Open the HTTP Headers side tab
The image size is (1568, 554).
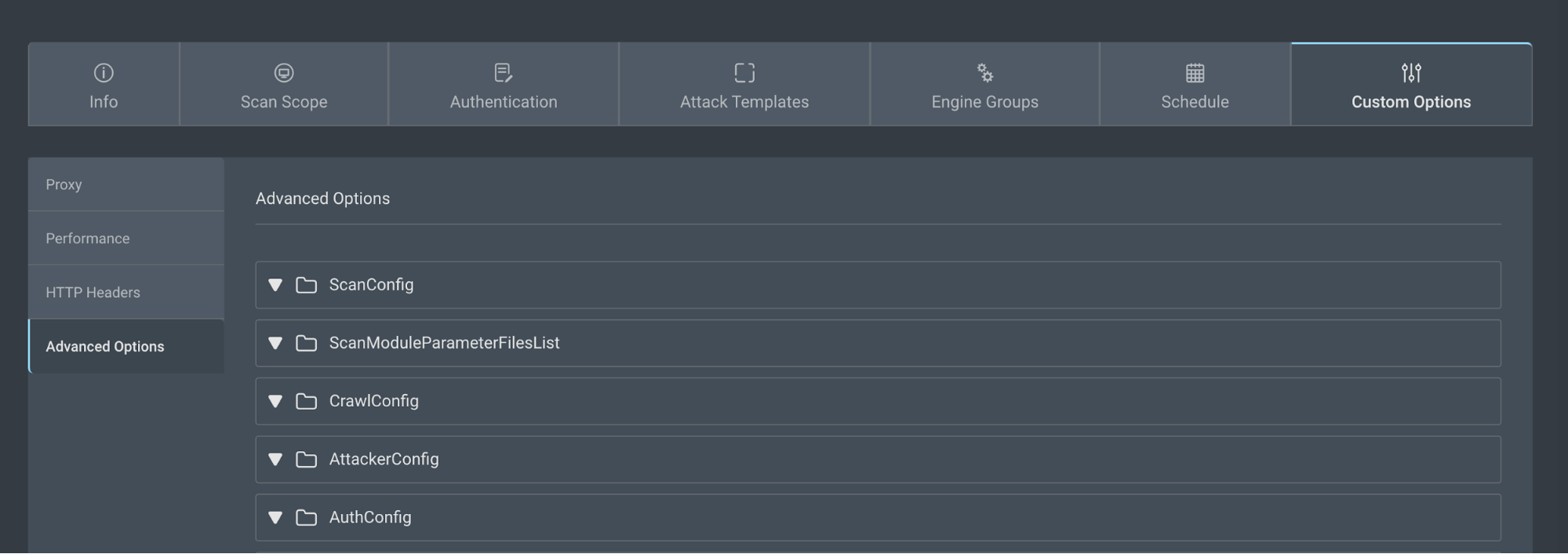click(x=93, y=293)
